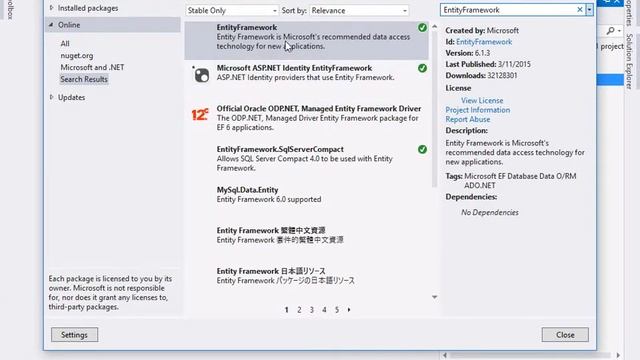Select Installed packages category
The width and height of the screenshot is (640, 360).
pyautogui.click(x=88, y=8)
